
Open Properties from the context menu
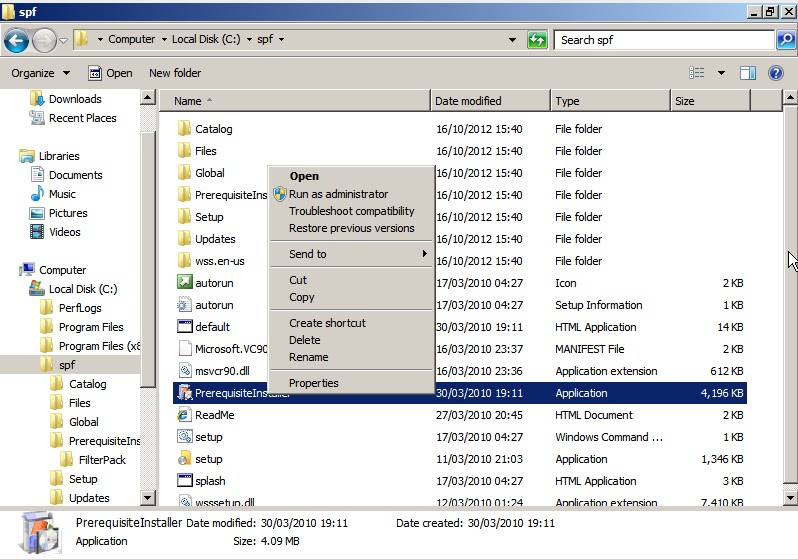point(351,383)
